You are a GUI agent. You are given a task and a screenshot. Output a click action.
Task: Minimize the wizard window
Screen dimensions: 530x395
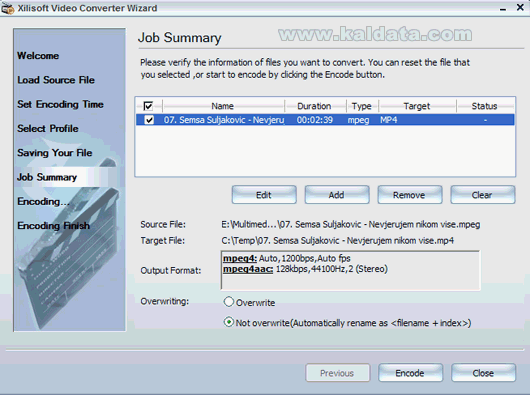[503, 8]
